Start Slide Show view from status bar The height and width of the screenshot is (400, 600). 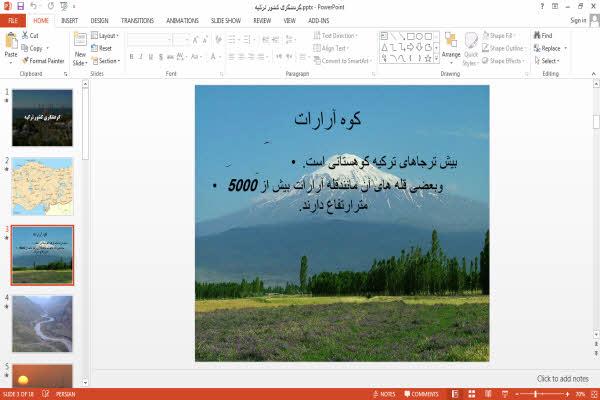pos(505,394)
